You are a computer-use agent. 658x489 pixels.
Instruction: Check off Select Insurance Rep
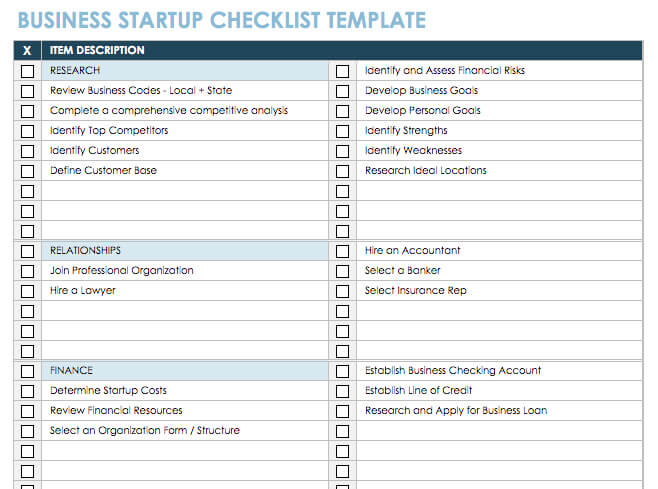(x=343, y=291)
